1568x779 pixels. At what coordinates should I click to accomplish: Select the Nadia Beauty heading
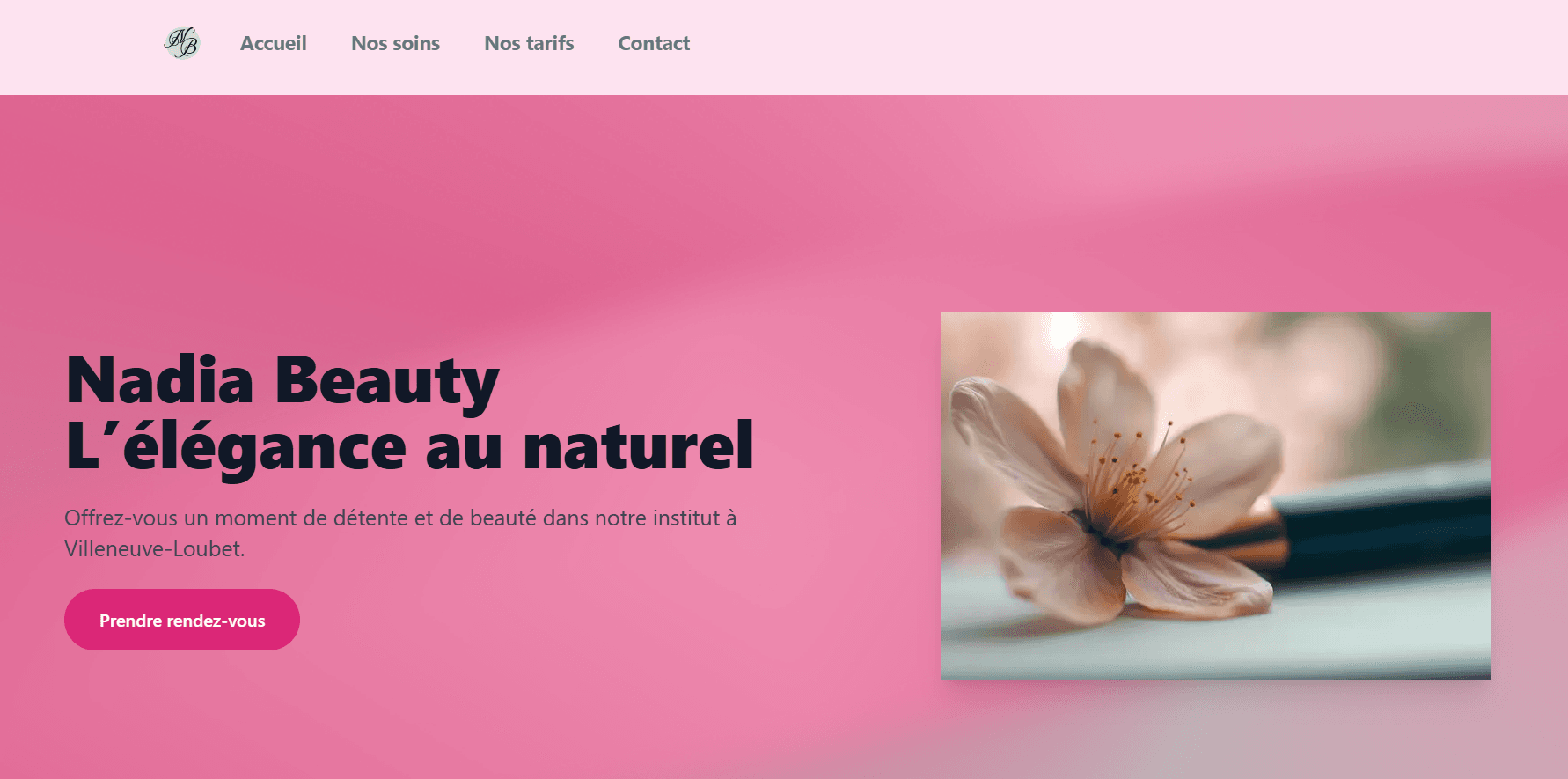point(282,380)
